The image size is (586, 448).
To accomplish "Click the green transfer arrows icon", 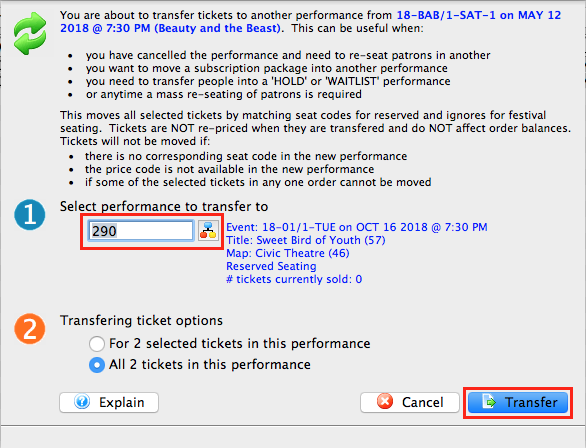I will click(x=30, y=33).
